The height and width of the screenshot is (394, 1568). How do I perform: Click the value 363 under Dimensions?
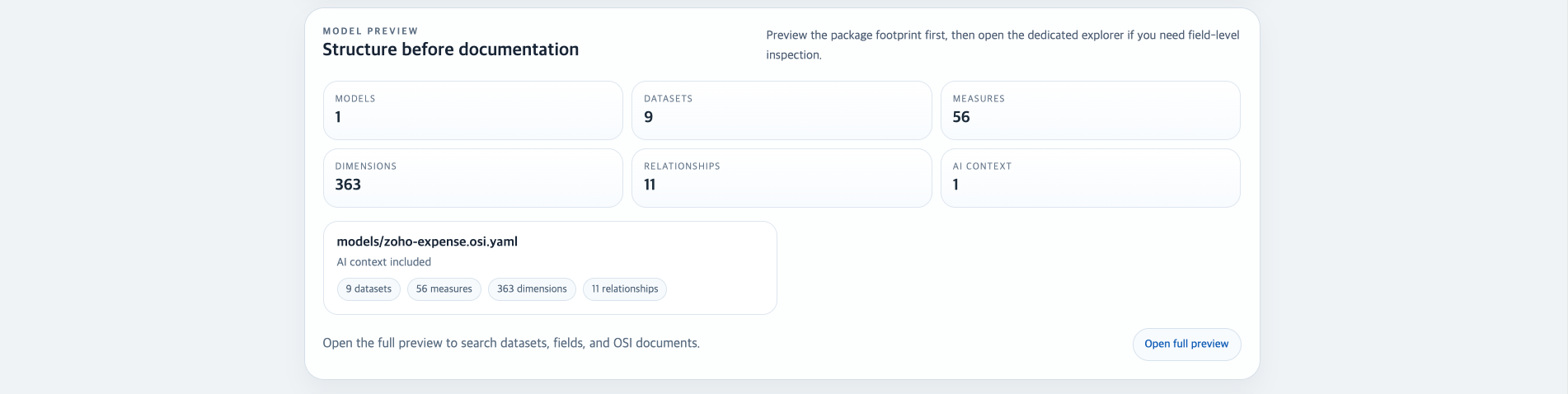tap(348, 185)
